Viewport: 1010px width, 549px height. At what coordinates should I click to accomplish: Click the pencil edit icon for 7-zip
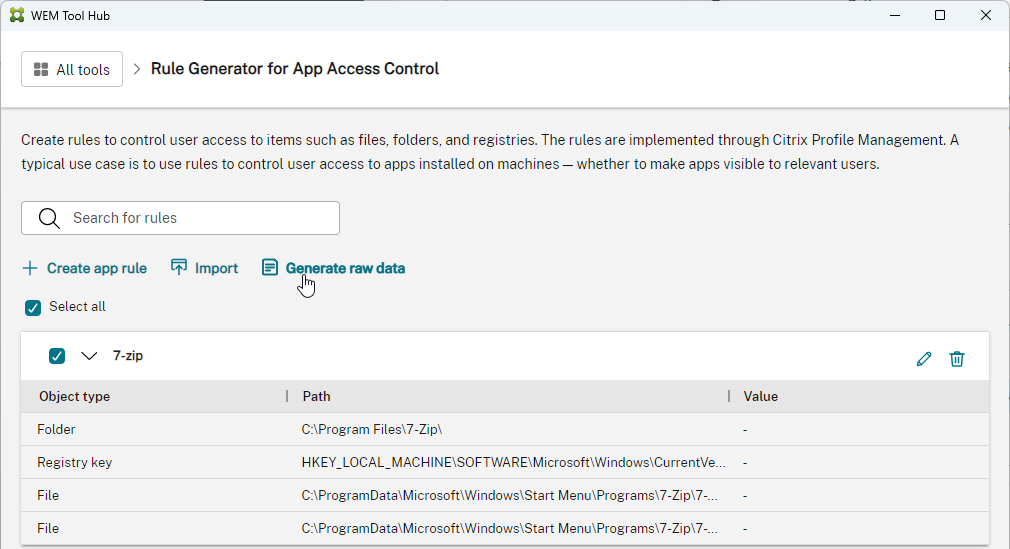tap(924, 358)
